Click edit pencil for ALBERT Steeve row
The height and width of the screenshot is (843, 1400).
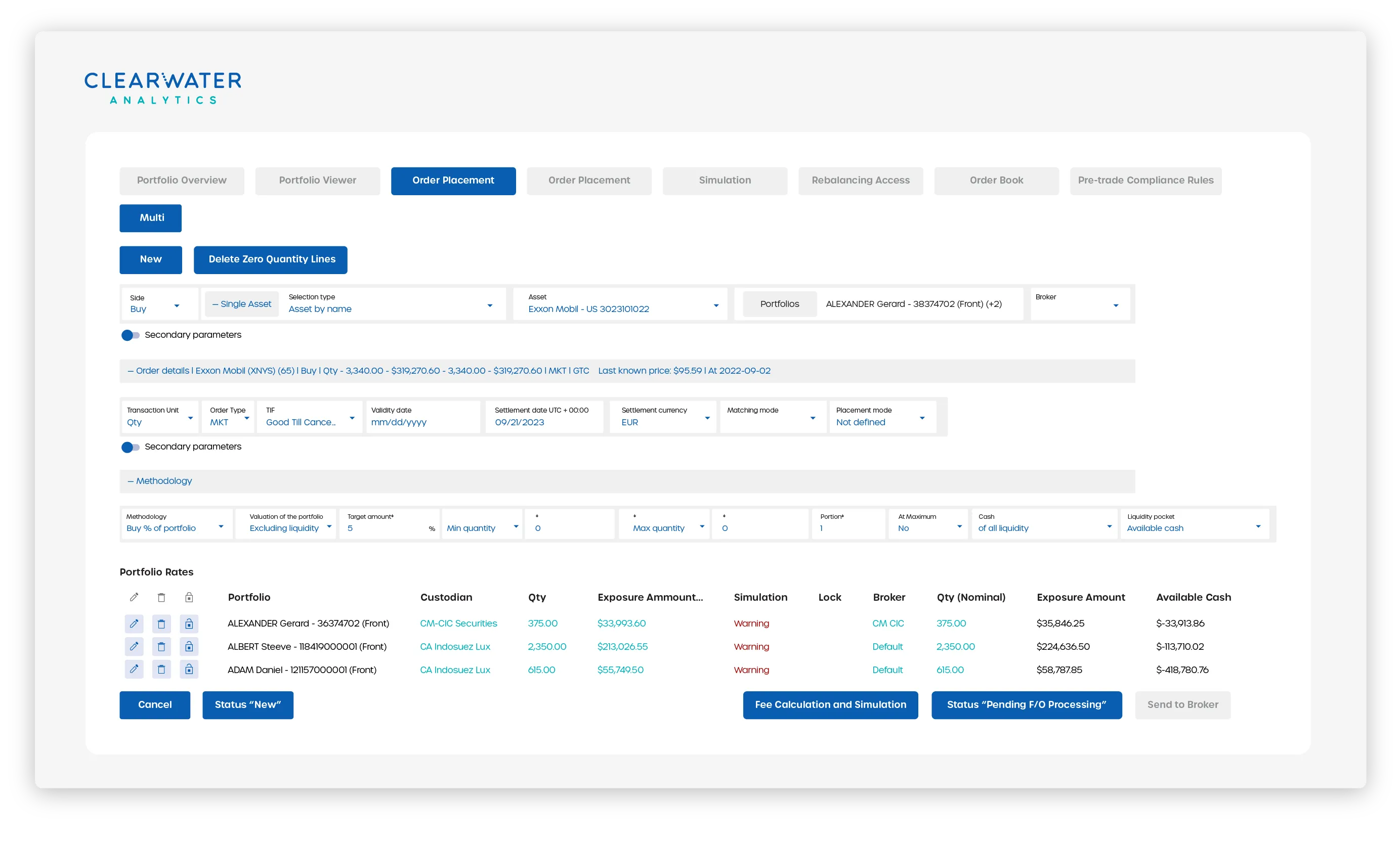pyautogui.click(x=134, y=646)
